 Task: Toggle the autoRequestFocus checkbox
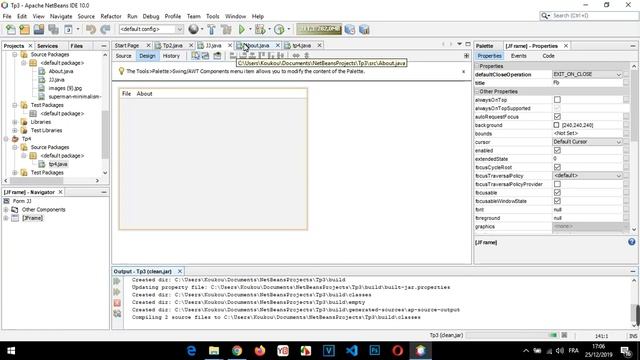coord(557,117)
